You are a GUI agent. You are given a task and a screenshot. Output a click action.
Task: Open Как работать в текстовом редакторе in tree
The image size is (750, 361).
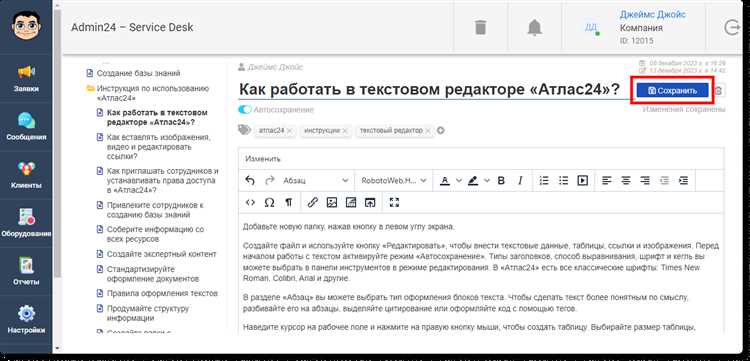click(157, 117)
